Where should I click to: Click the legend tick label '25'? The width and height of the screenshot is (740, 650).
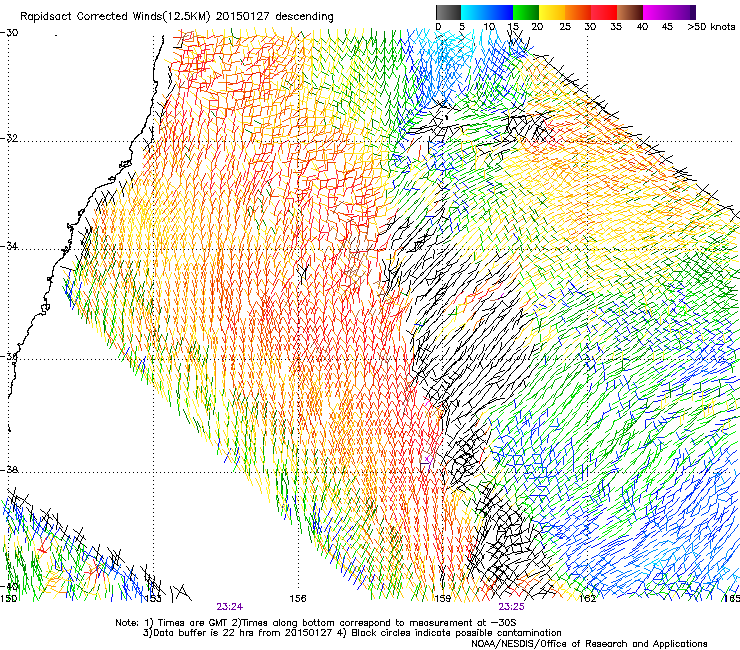565,27
